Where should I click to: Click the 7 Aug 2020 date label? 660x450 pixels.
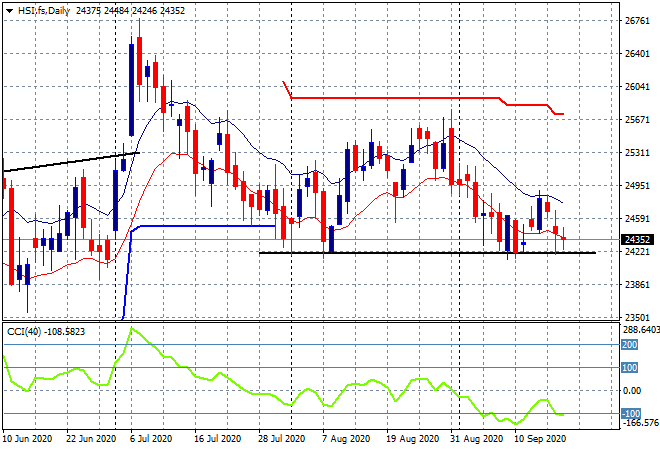346,439
